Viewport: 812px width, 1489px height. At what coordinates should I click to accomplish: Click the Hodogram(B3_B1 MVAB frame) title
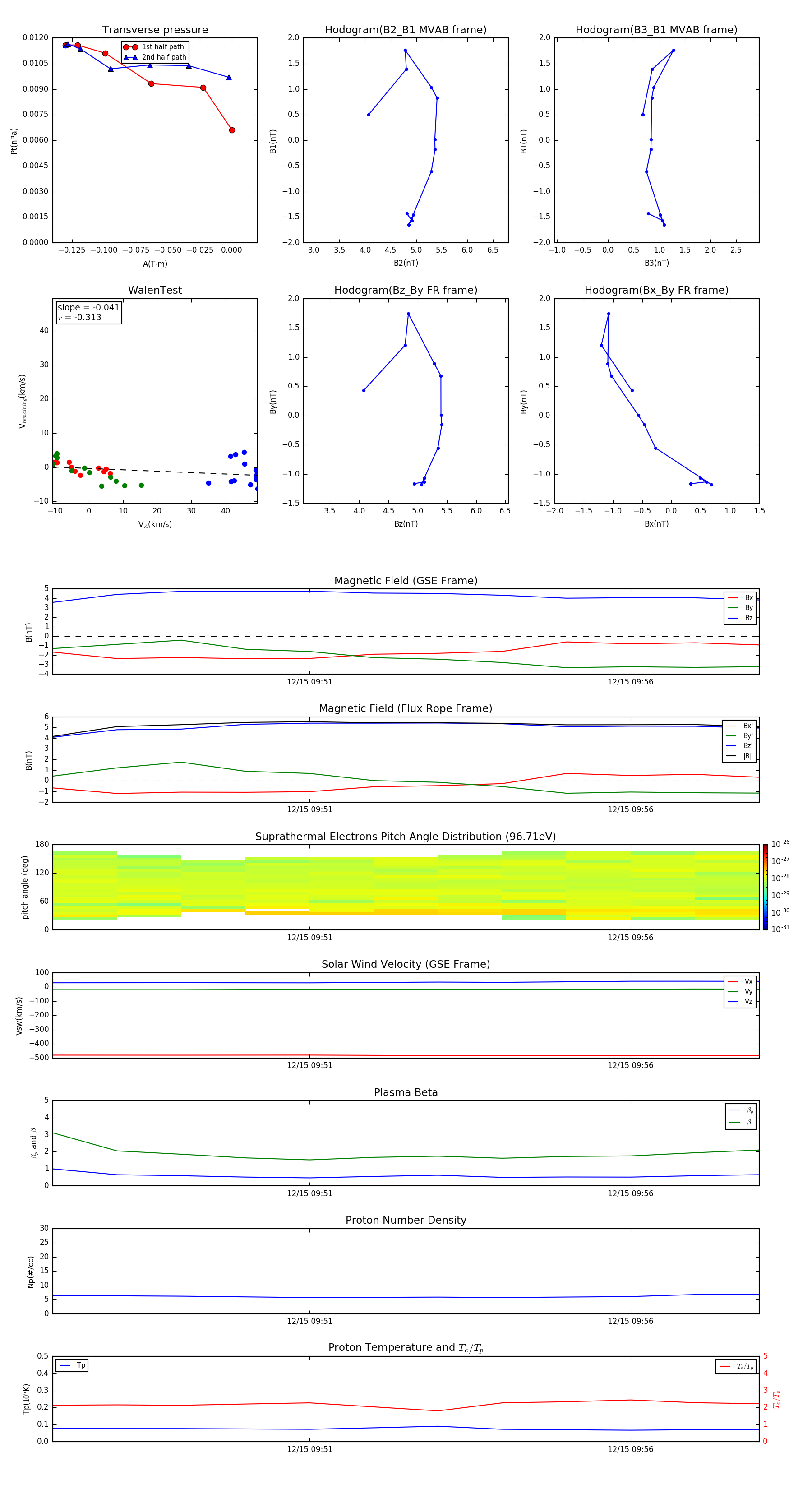click(656, 29)
